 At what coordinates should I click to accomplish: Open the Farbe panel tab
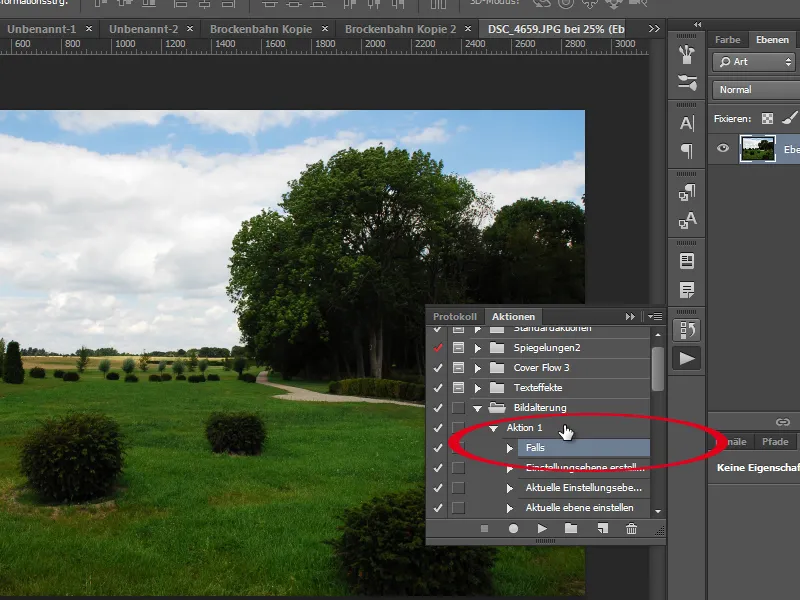tap(727, 40)
